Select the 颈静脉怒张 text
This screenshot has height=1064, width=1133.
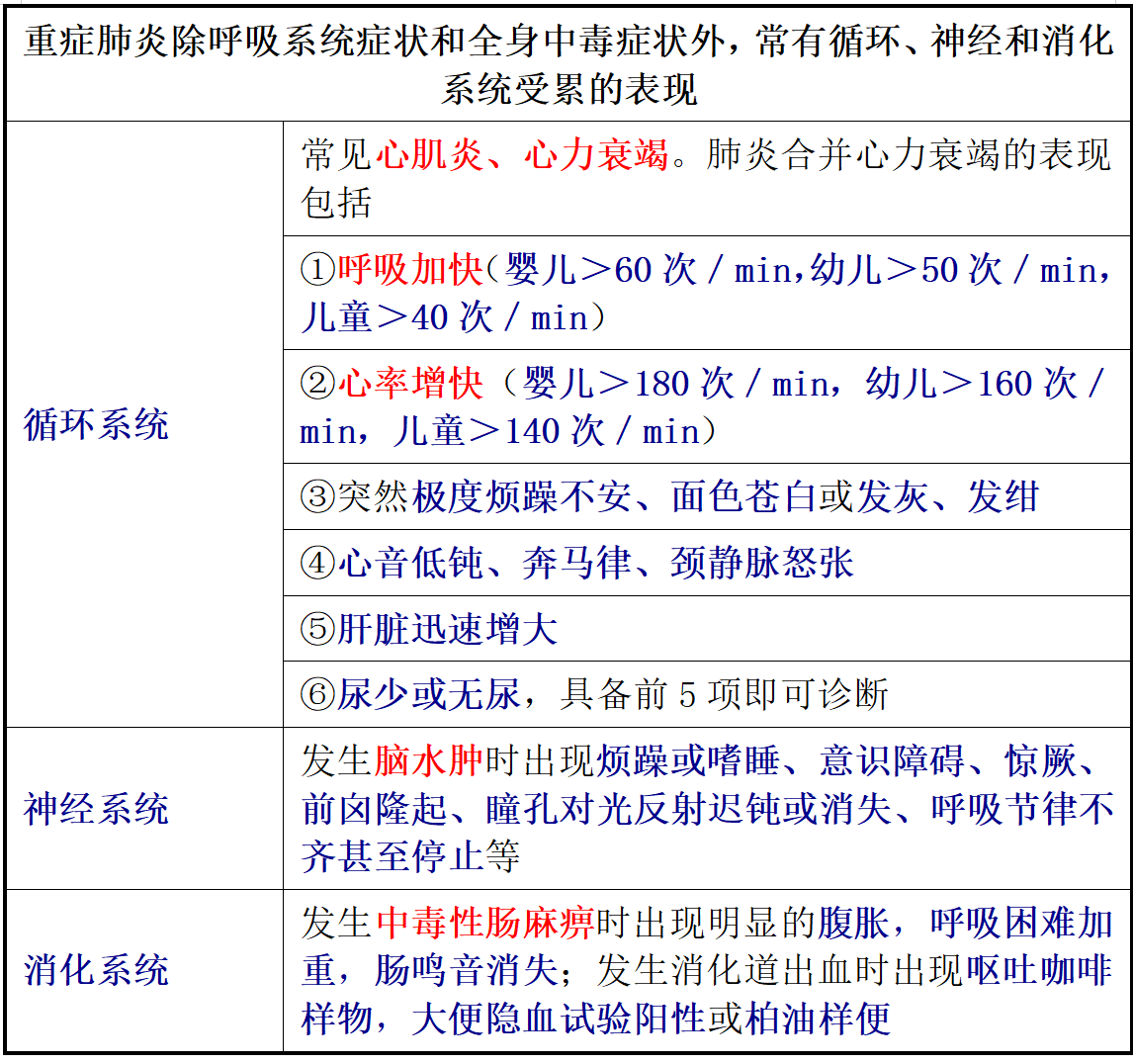pos(762,563)
